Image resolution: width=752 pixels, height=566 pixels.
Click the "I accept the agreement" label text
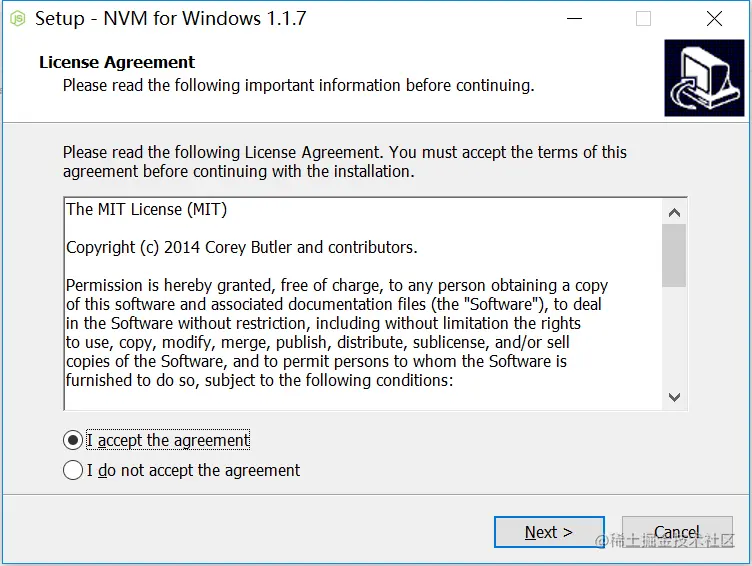point(168,440)
